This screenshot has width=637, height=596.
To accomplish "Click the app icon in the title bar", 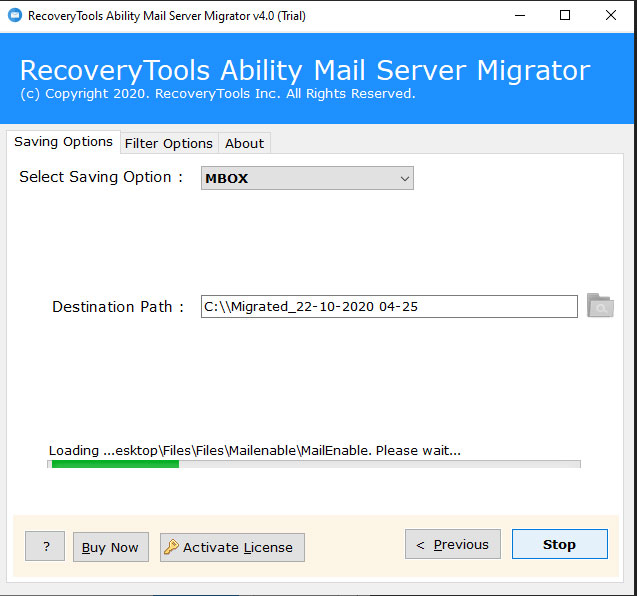I will point(13,16).
